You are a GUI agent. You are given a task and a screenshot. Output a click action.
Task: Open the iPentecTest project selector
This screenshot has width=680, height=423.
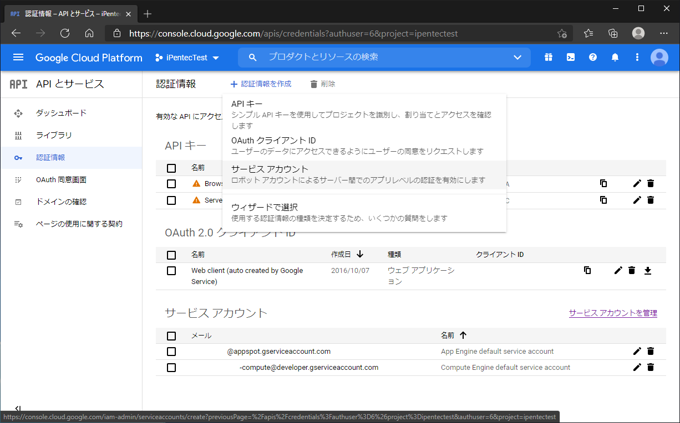point(187,57)
